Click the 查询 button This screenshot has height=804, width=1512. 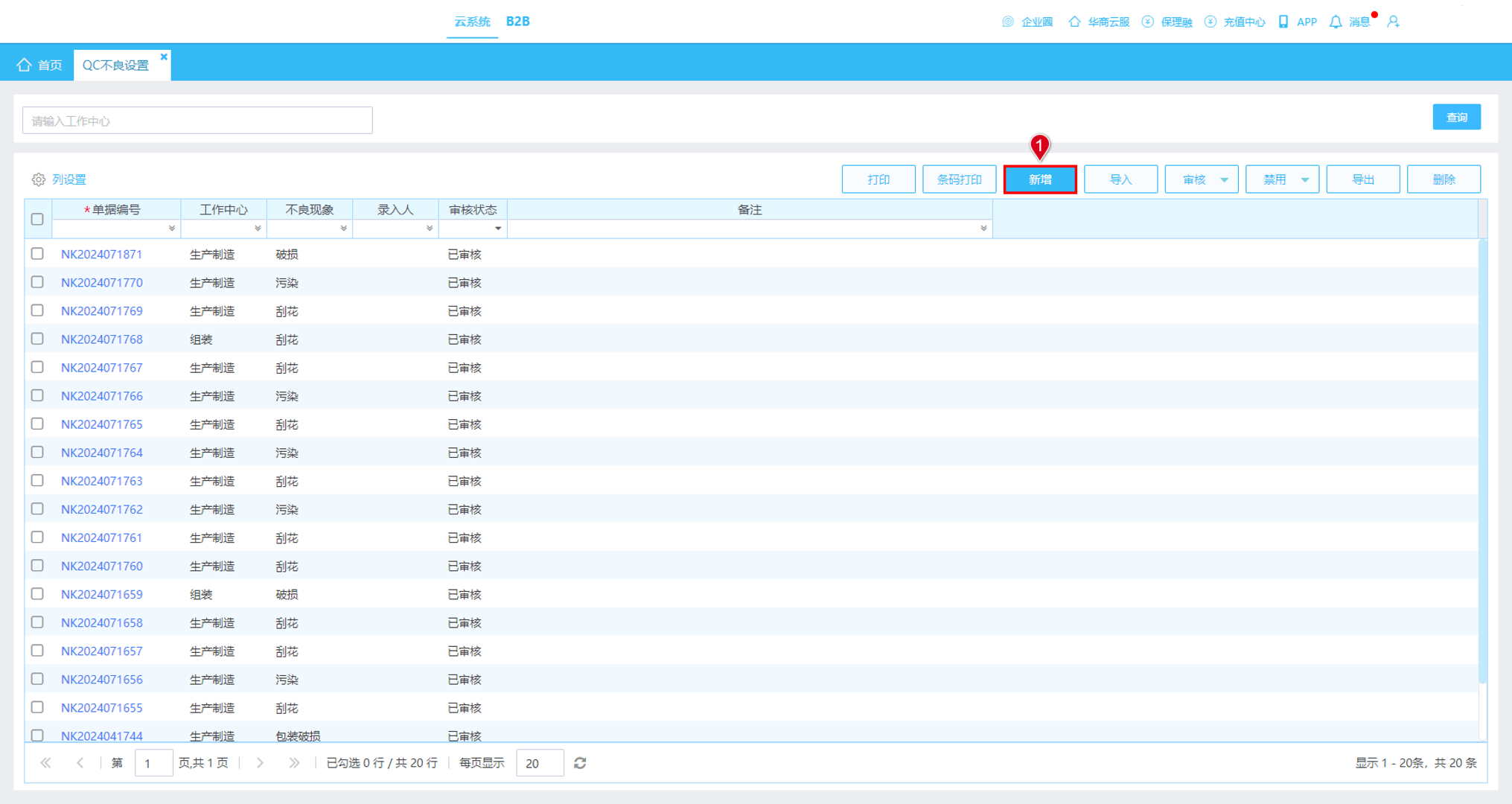click(1456, 117)
